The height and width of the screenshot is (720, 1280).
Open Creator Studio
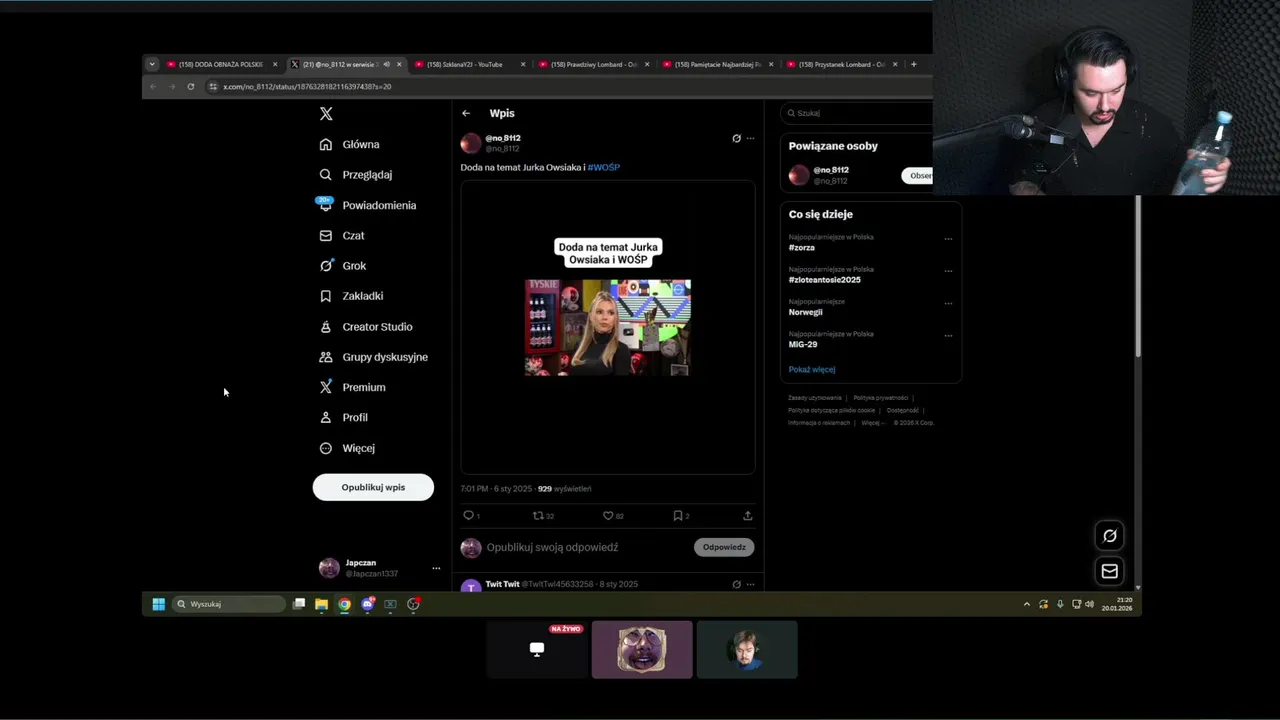[365, 327]
